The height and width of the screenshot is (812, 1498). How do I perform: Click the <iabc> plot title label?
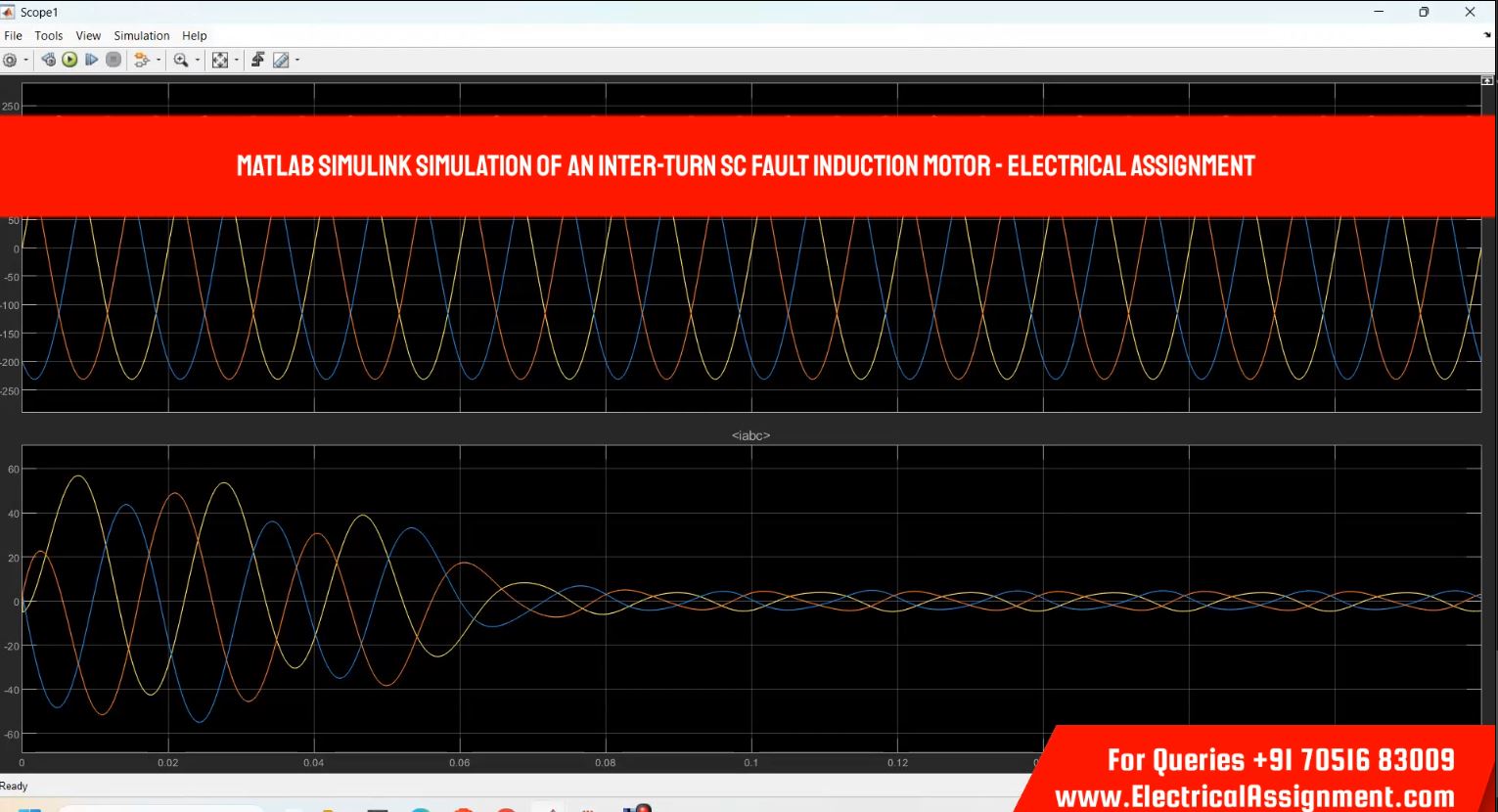pos(750,435)
